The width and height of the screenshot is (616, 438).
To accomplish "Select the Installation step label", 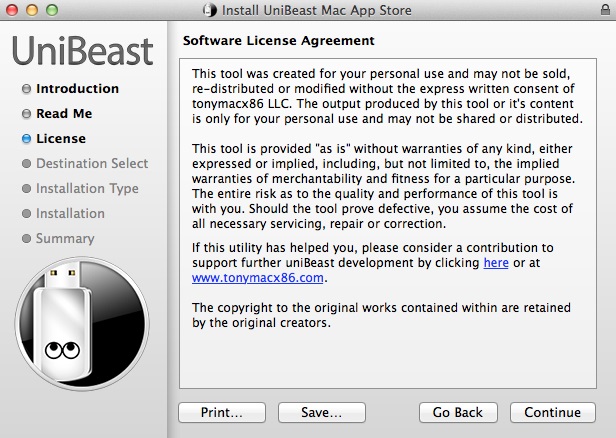I will [70, 213].
